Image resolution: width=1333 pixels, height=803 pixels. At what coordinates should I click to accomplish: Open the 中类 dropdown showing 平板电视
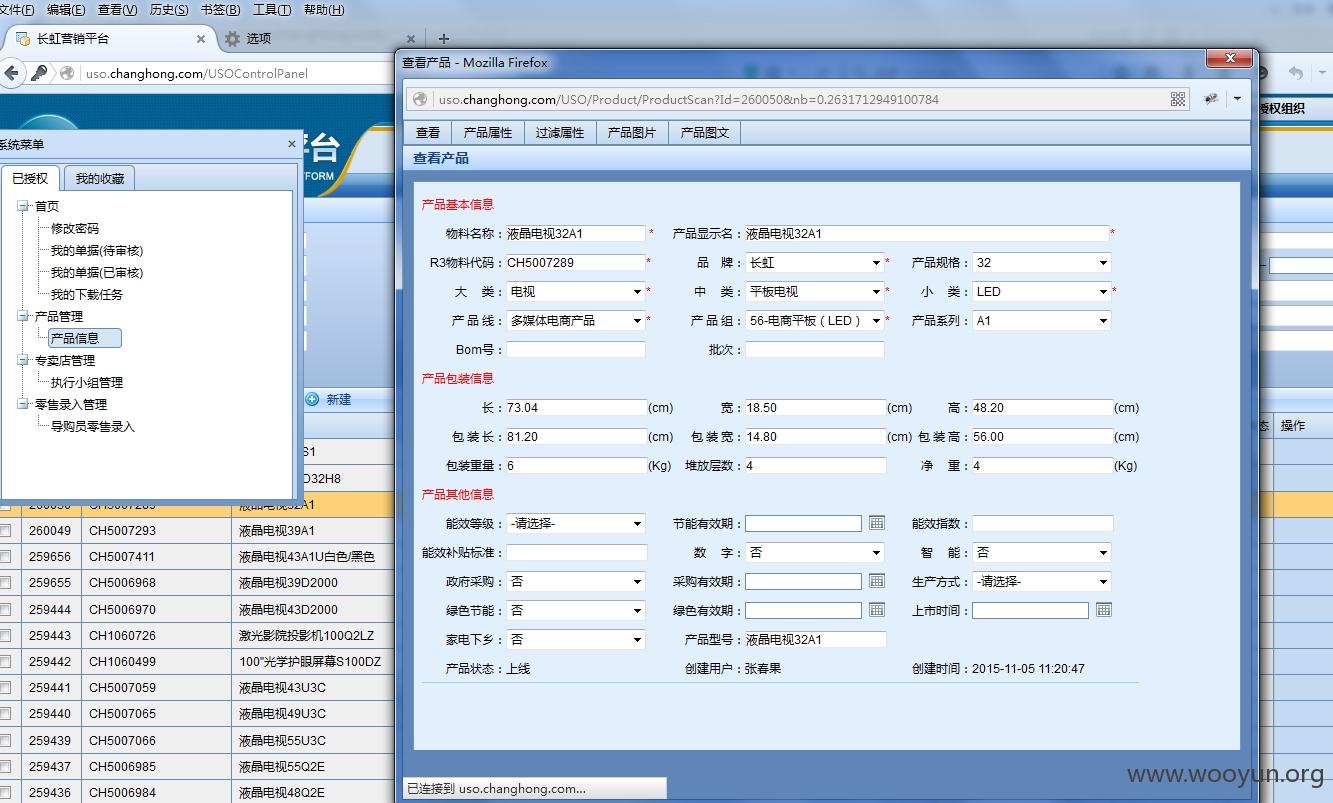(814, 292)
